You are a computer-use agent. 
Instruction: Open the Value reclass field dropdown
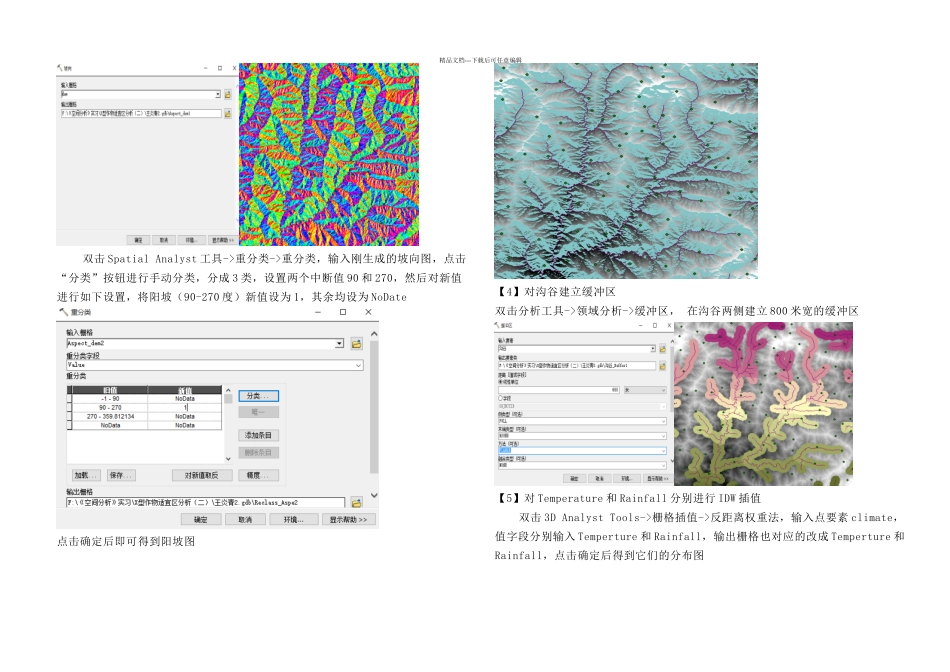tap(358, 365)
